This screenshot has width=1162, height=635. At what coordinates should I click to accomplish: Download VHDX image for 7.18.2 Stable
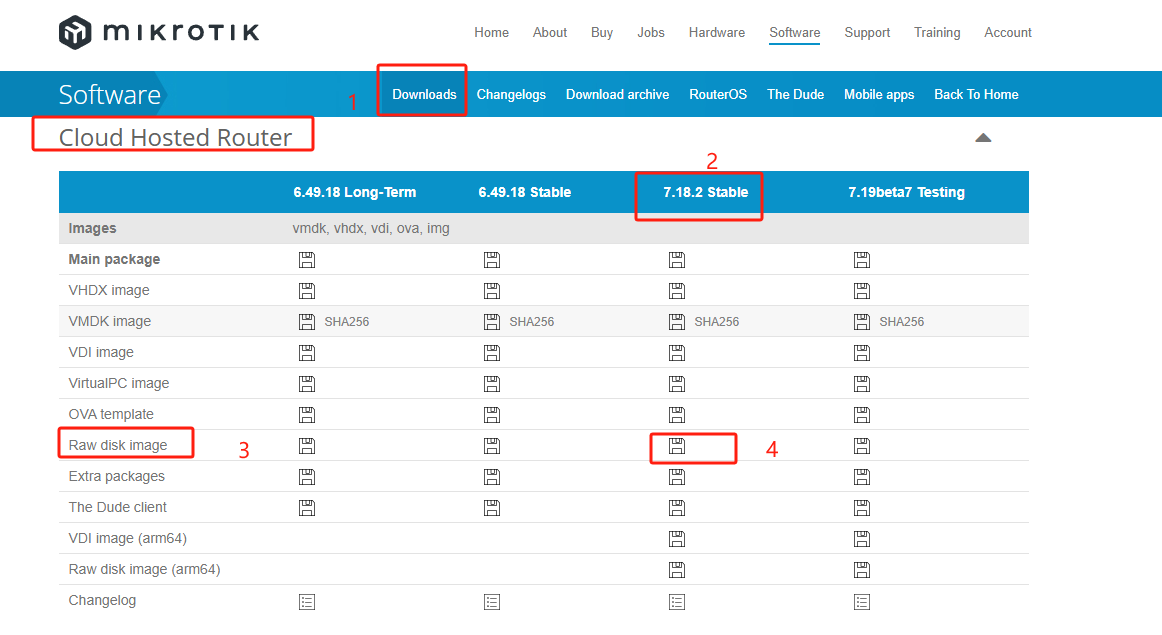click(677, 291)
